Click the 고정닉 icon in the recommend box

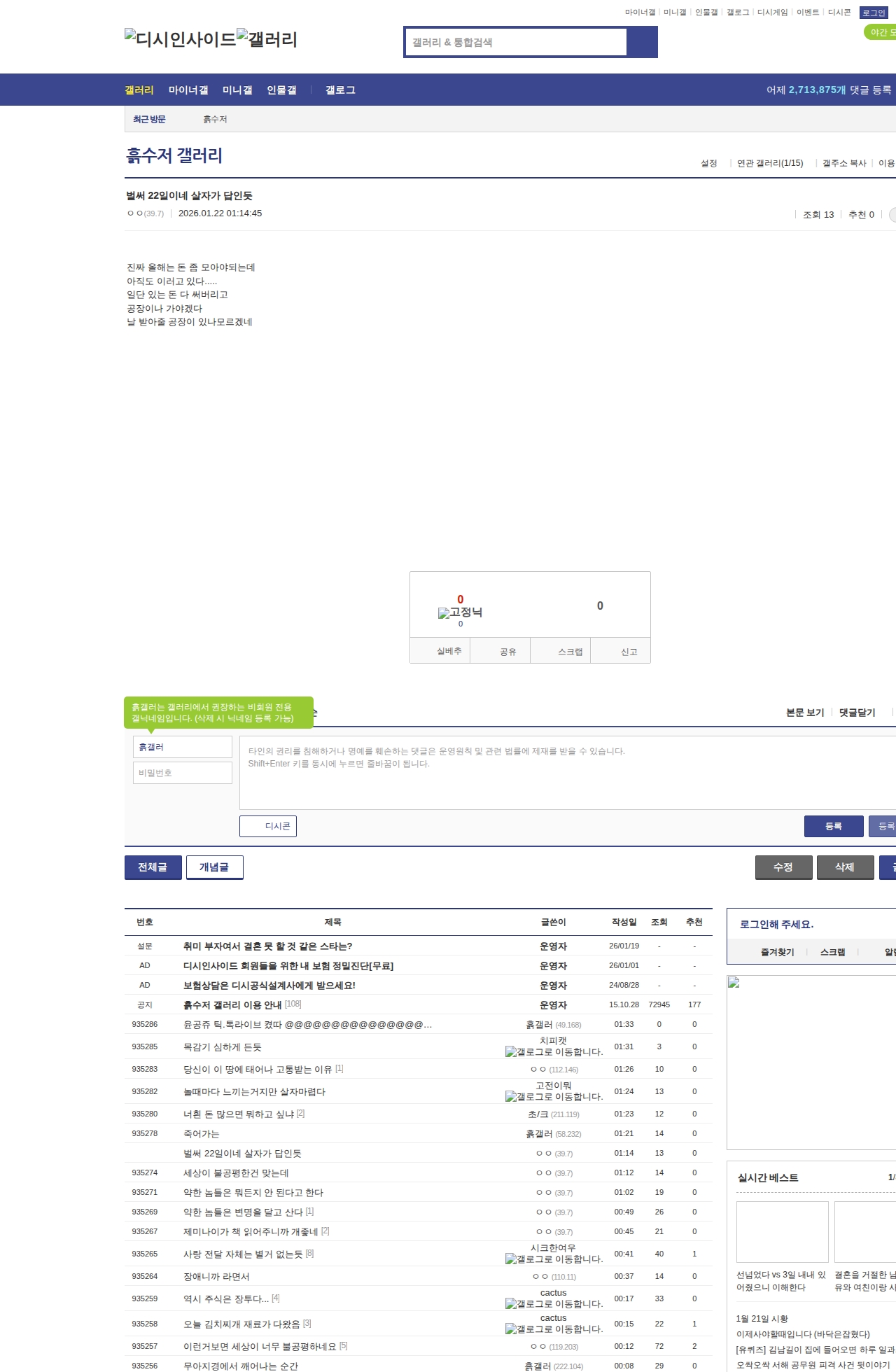pos(460,612)
